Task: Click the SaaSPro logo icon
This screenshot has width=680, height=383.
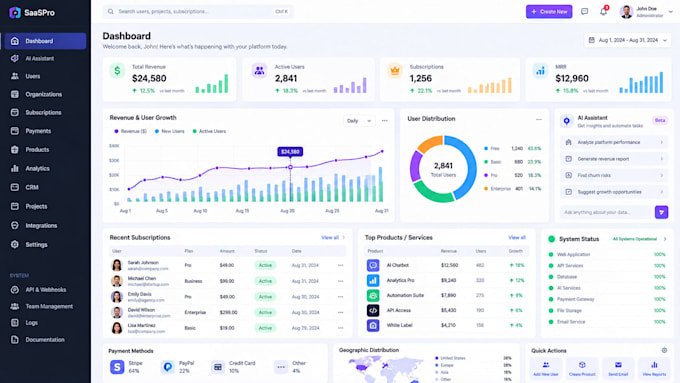Action: click(15, 13)
